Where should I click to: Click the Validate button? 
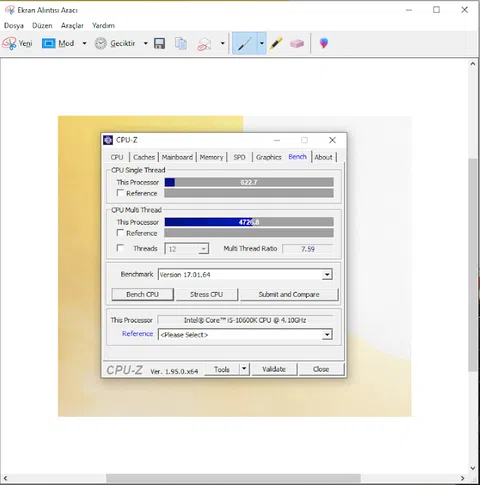click(274, 369)
